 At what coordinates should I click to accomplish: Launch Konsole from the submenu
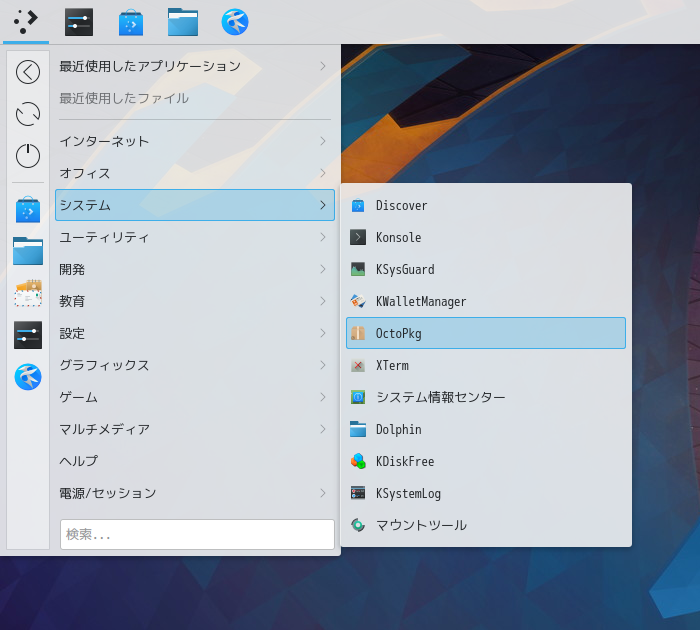click(486, 238)
